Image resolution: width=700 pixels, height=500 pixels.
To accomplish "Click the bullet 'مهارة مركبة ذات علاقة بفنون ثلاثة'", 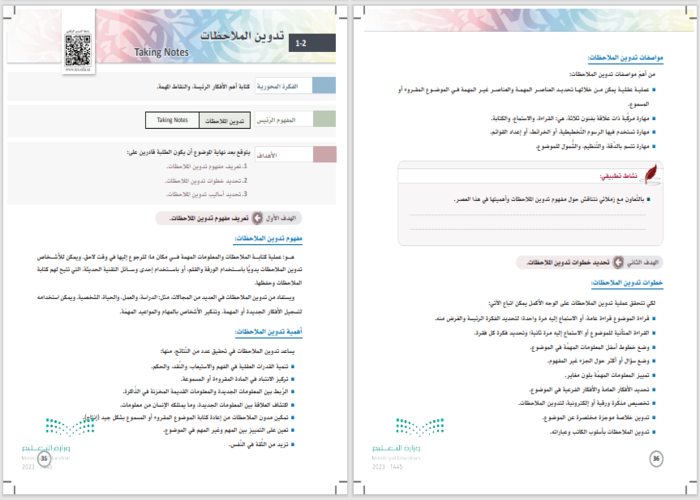I will (x=574, y=118).
